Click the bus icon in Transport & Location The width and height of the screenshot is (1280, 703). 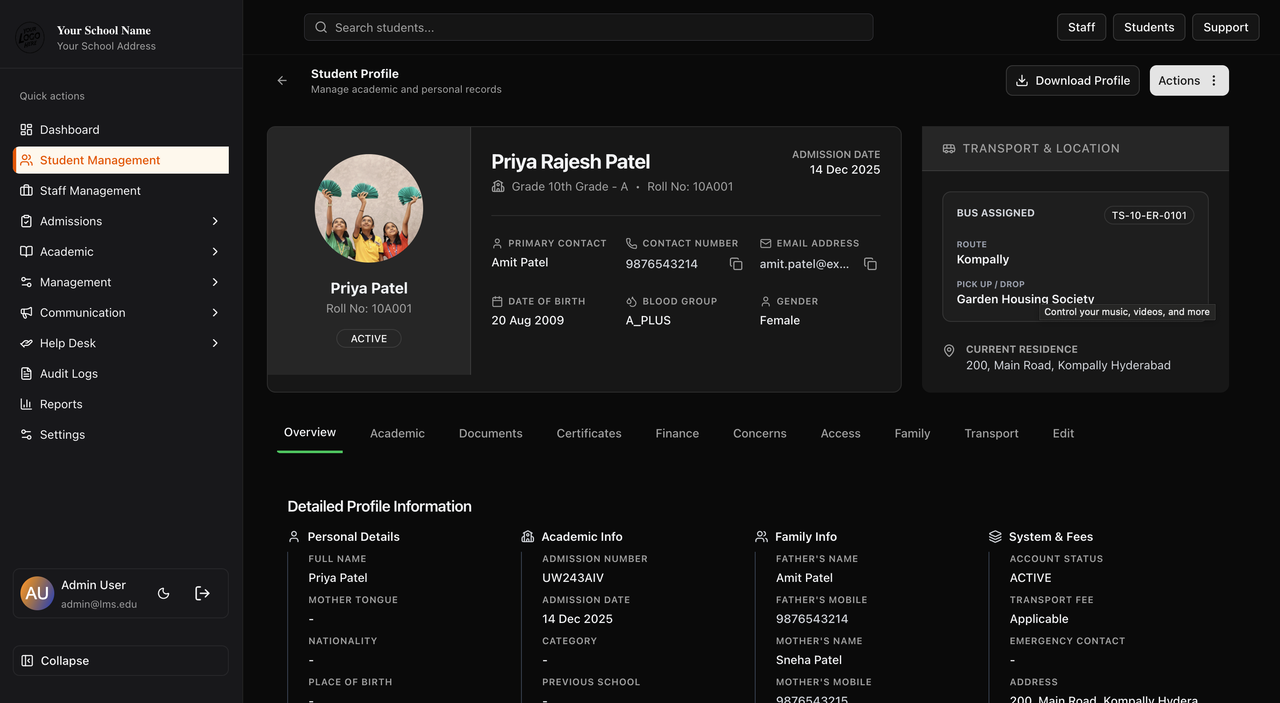pyautogui.click(x=949, y=148)
